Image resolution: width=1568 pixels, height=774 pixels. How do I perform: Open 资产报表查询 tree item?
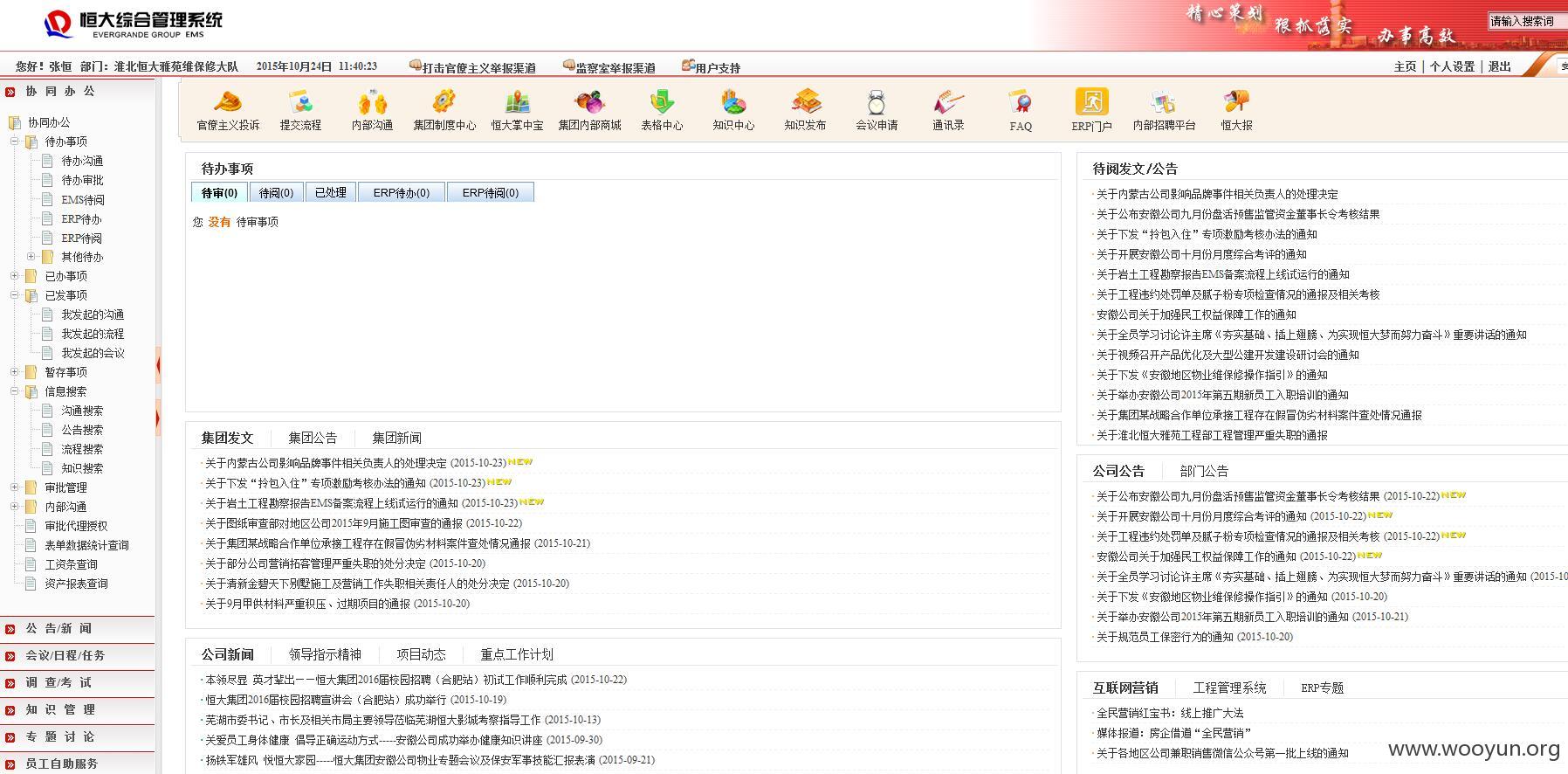77,584
